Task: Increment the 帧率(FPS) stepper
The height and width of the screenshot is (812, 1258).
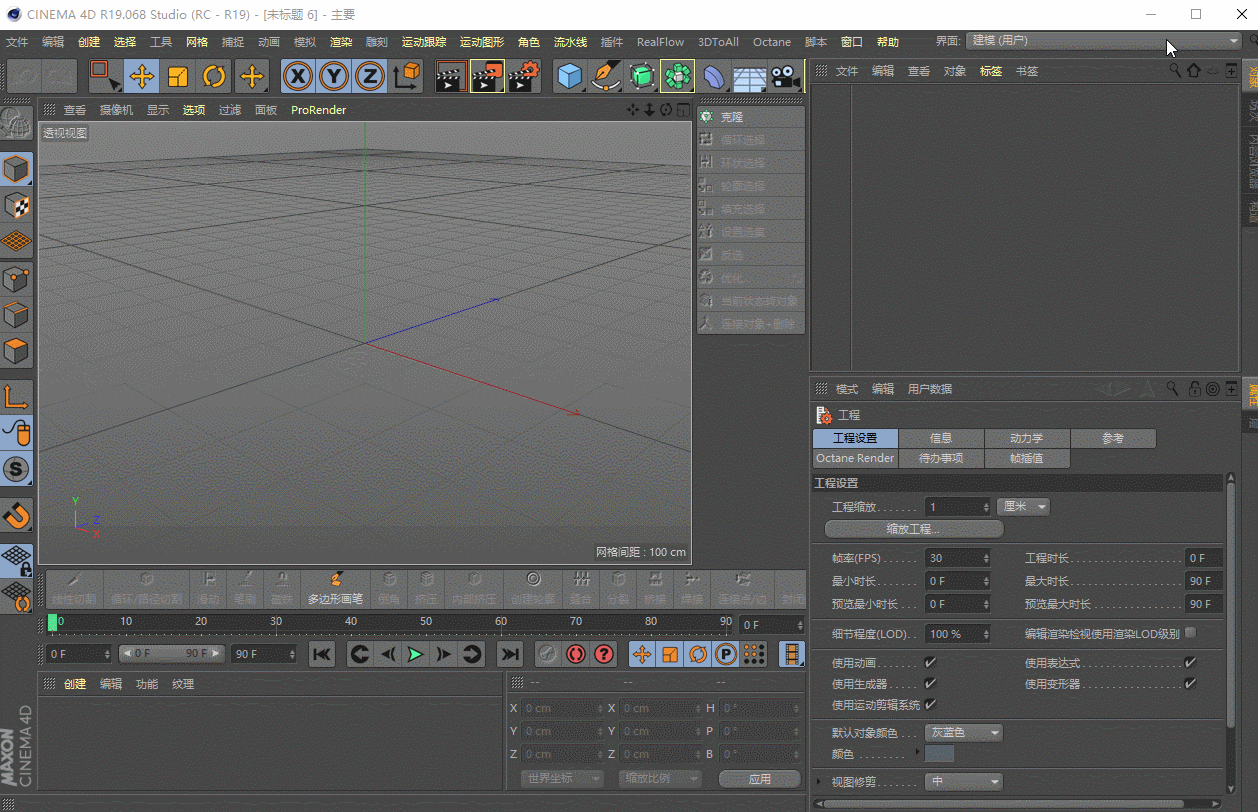Action: coord(987,554)
